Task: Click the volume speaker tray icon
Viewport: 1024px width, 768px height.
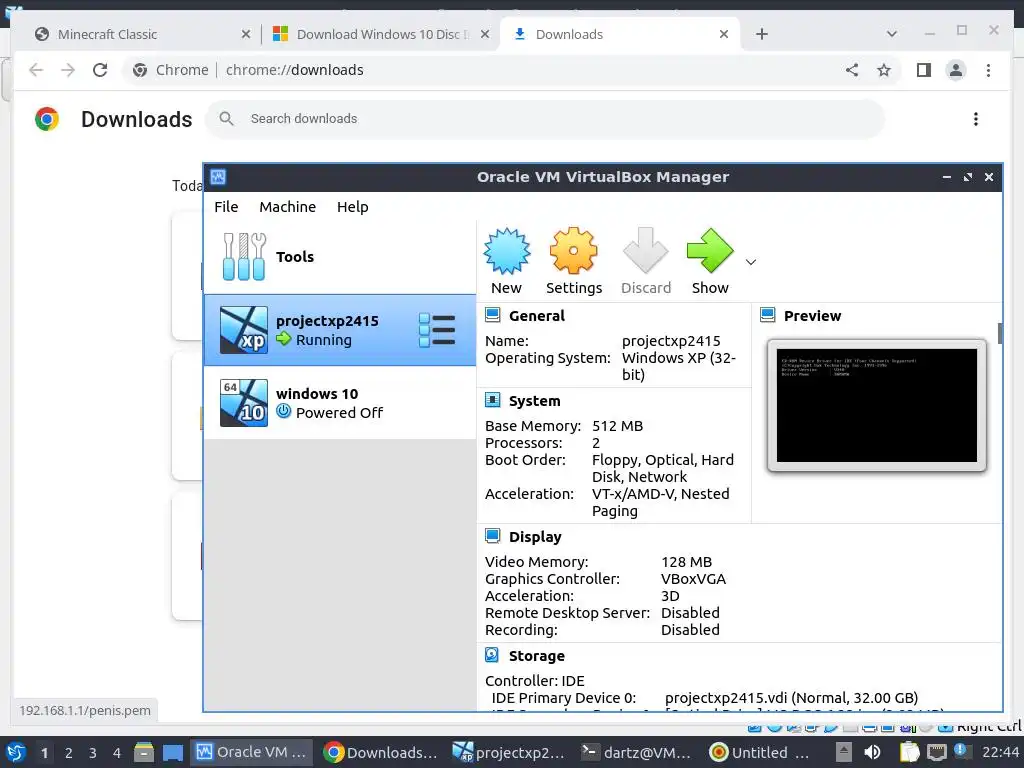Action: coord(872,752)
